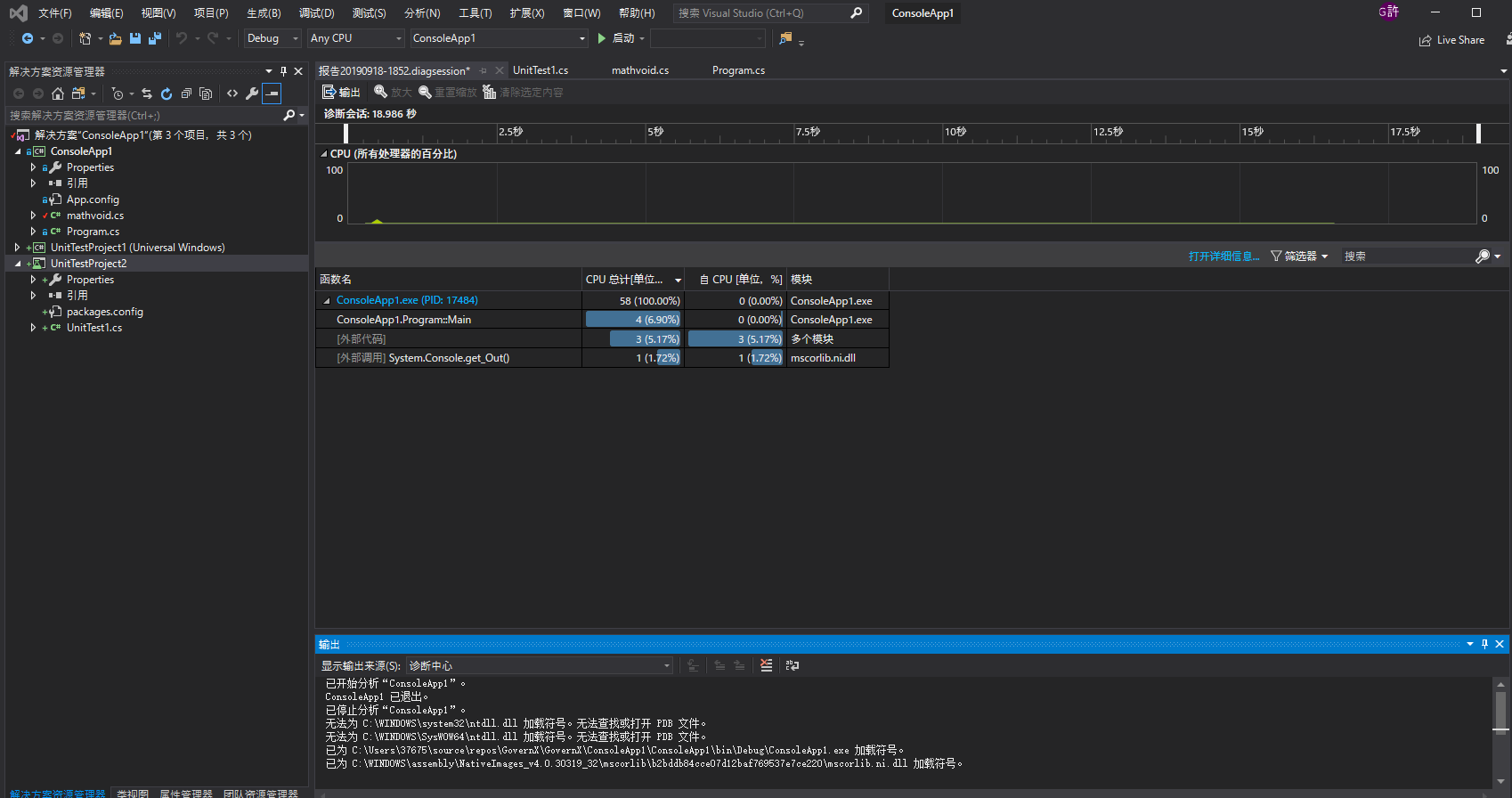The height and width of the screenshot is (798, 1512).
Task: Close the diagsession report tab
Action: coord(500,70)
